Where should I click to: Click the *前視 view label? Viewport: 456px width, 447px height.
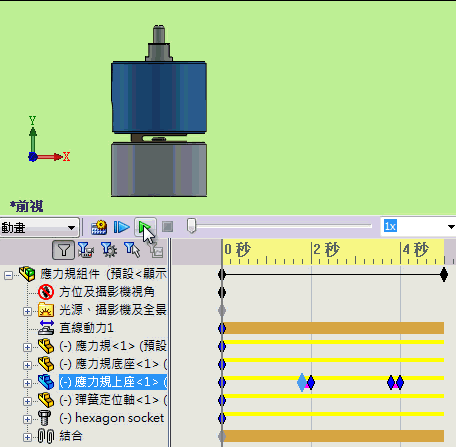26,206
